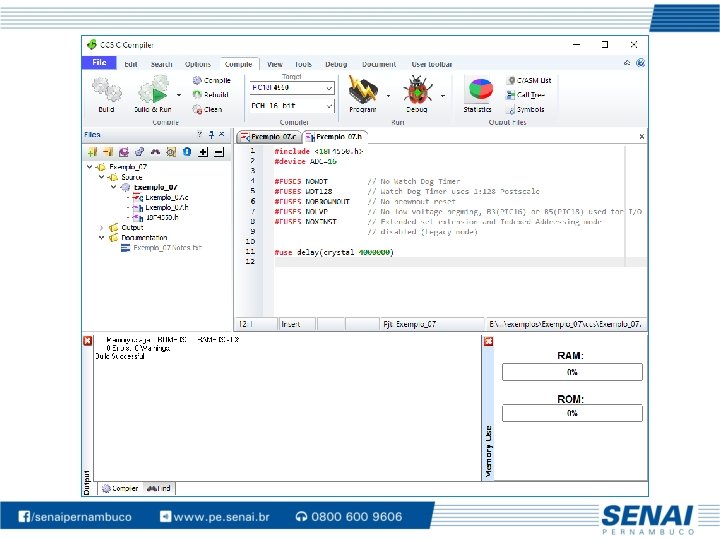Switch to Exemplo_07.h editor tab
Screen dimensions: 720x540
(334, 137)
